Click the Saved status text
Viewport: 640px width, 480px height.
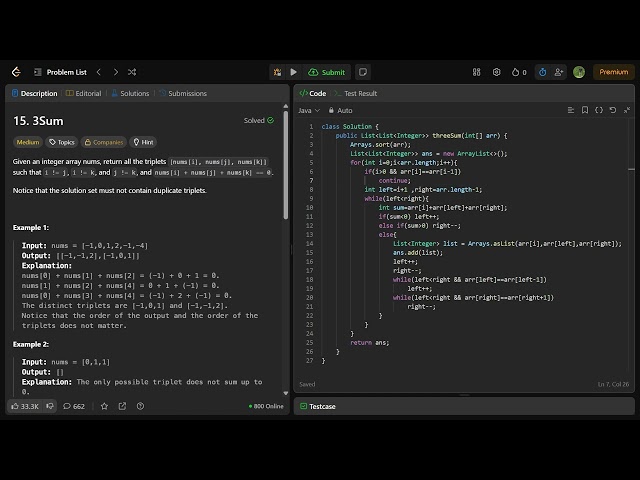pos(307,384)
